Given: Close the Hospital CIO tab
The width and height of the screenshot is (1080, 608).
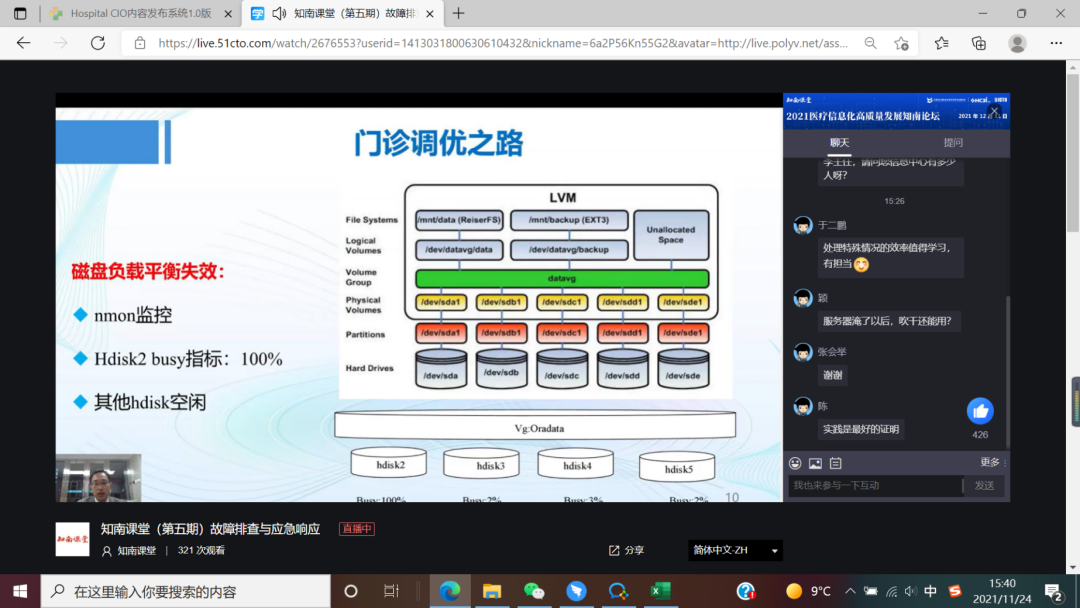Looking at the screenshot, I should point(228,14).
